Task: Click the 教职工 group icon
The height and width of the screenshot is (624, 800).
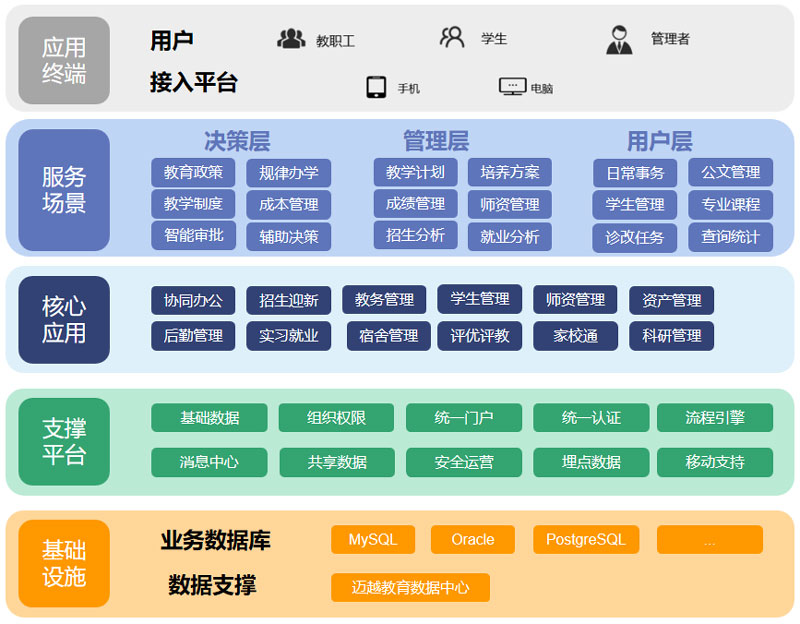Action: tap(291, 39)
